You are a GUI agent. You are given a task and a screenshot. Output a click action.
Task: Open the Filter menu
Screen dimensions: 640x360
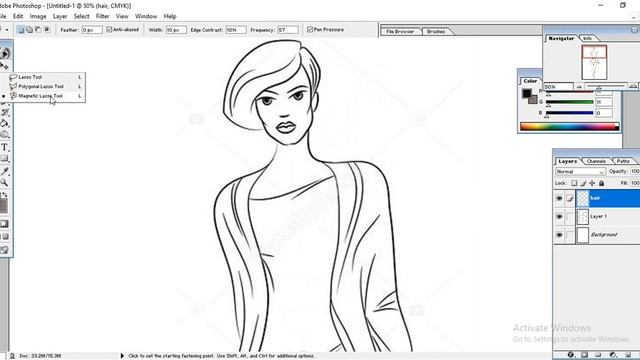click(102, 16)
